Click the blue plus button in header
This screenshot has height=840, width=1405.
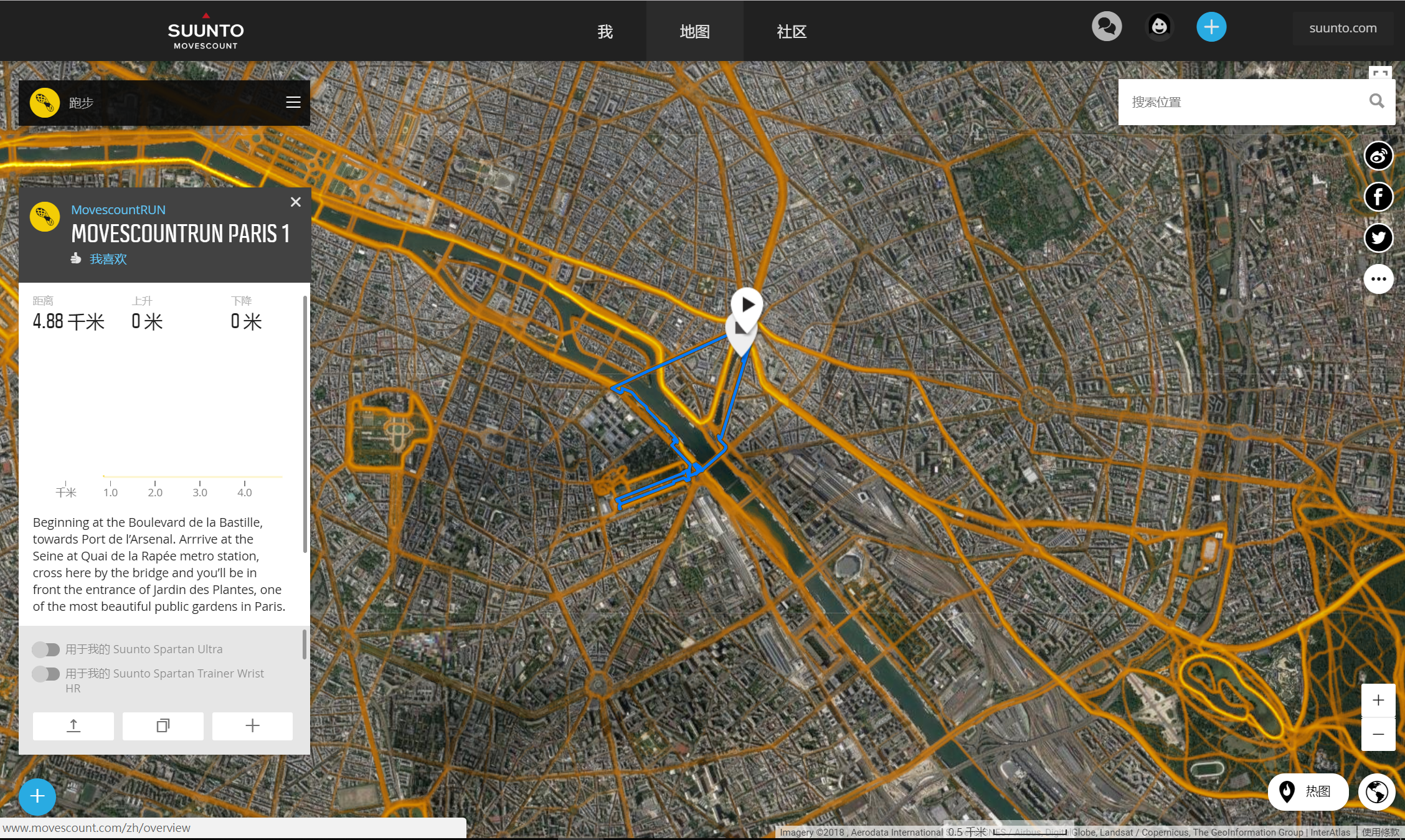(1211, 27)
